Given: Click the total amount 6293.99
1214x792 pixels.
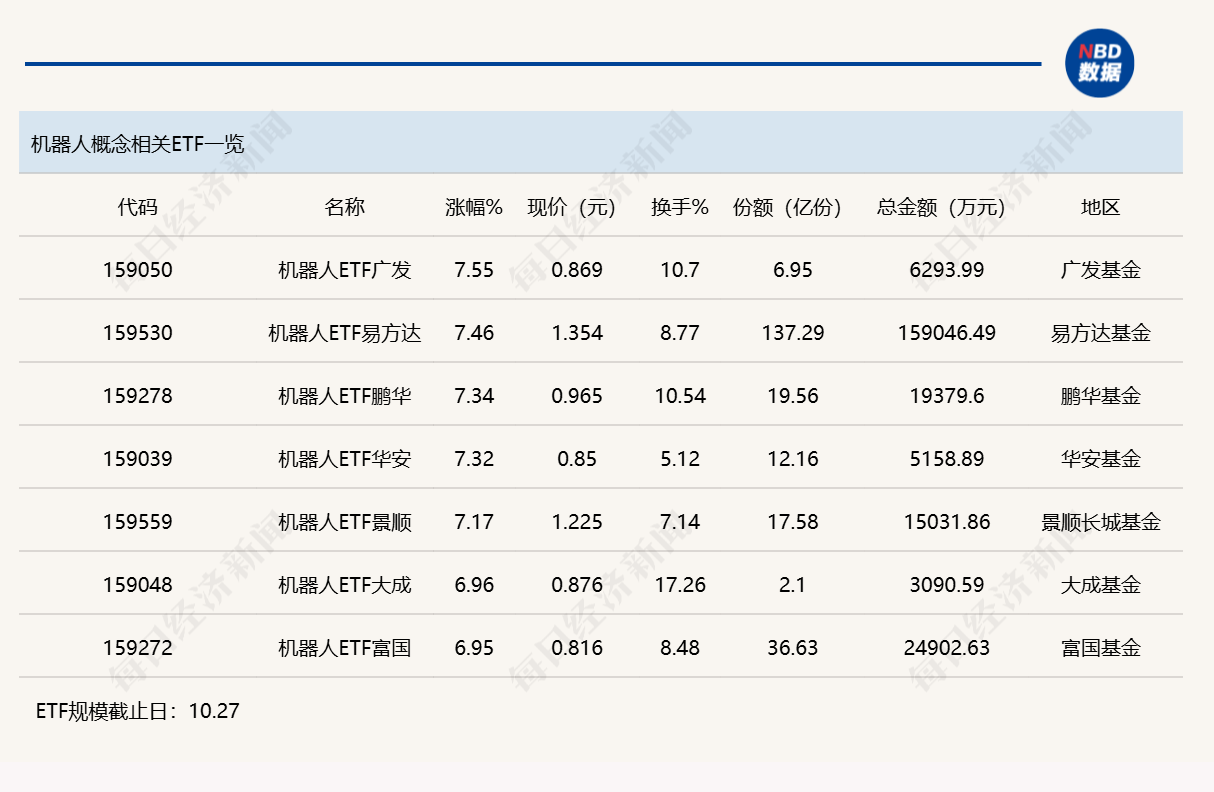Looking at the screenshot, I should click(947, 270).
